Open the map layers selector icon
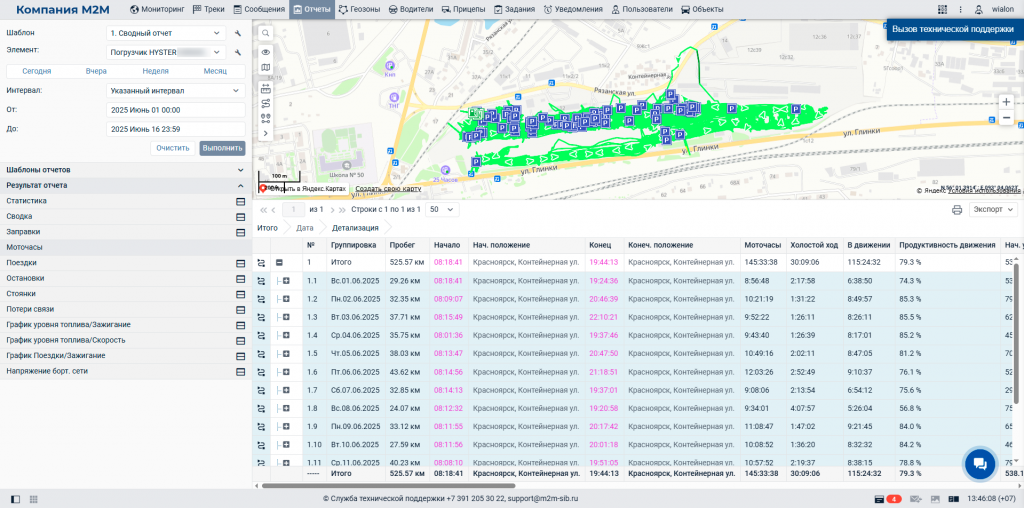 [x=266, y=67]
